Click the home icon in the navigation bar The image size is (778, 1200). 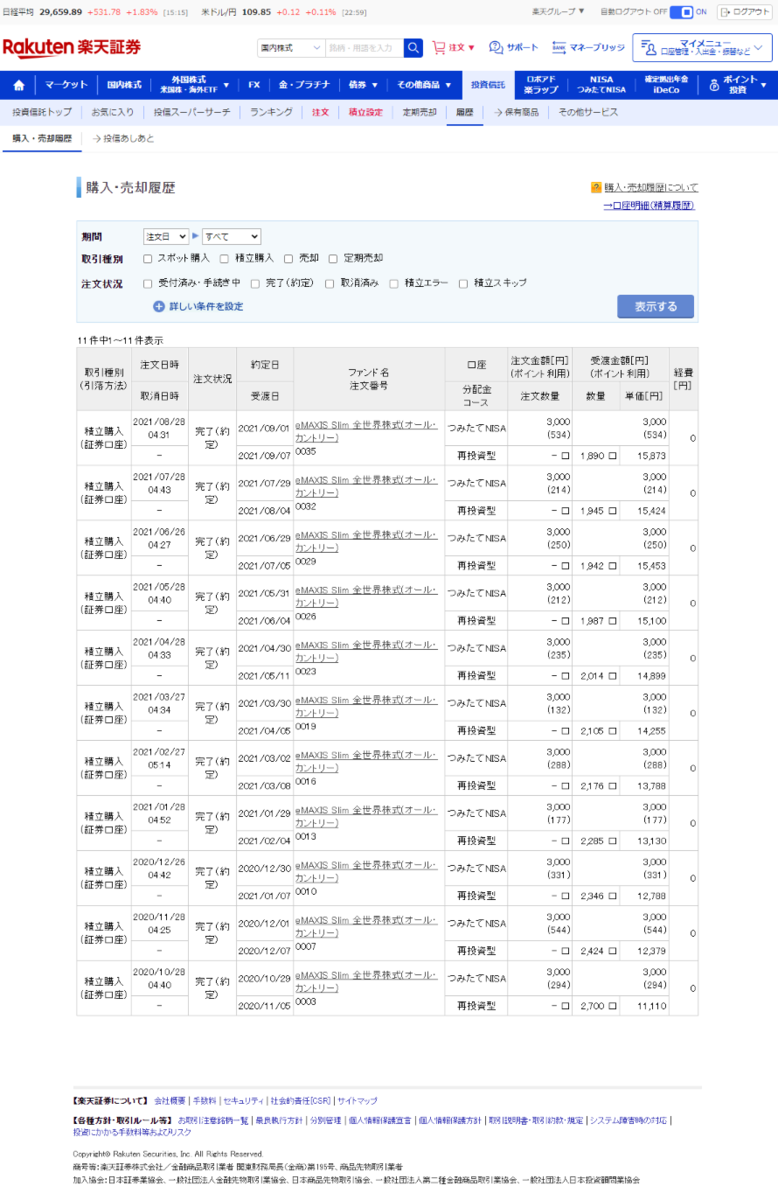(x=19, y=85)
